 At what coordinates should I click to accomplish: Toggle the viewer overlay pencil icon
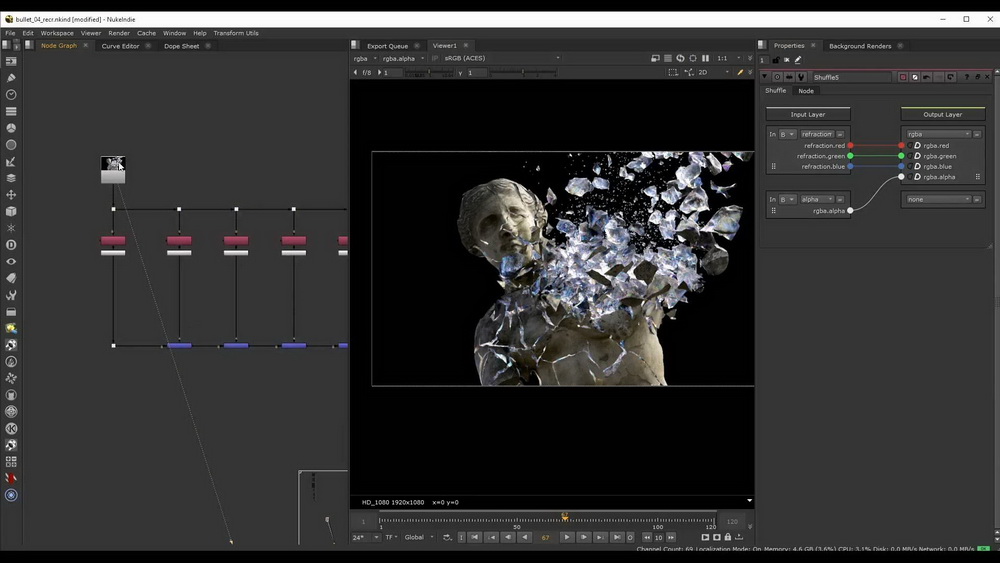tap(740, 73)
